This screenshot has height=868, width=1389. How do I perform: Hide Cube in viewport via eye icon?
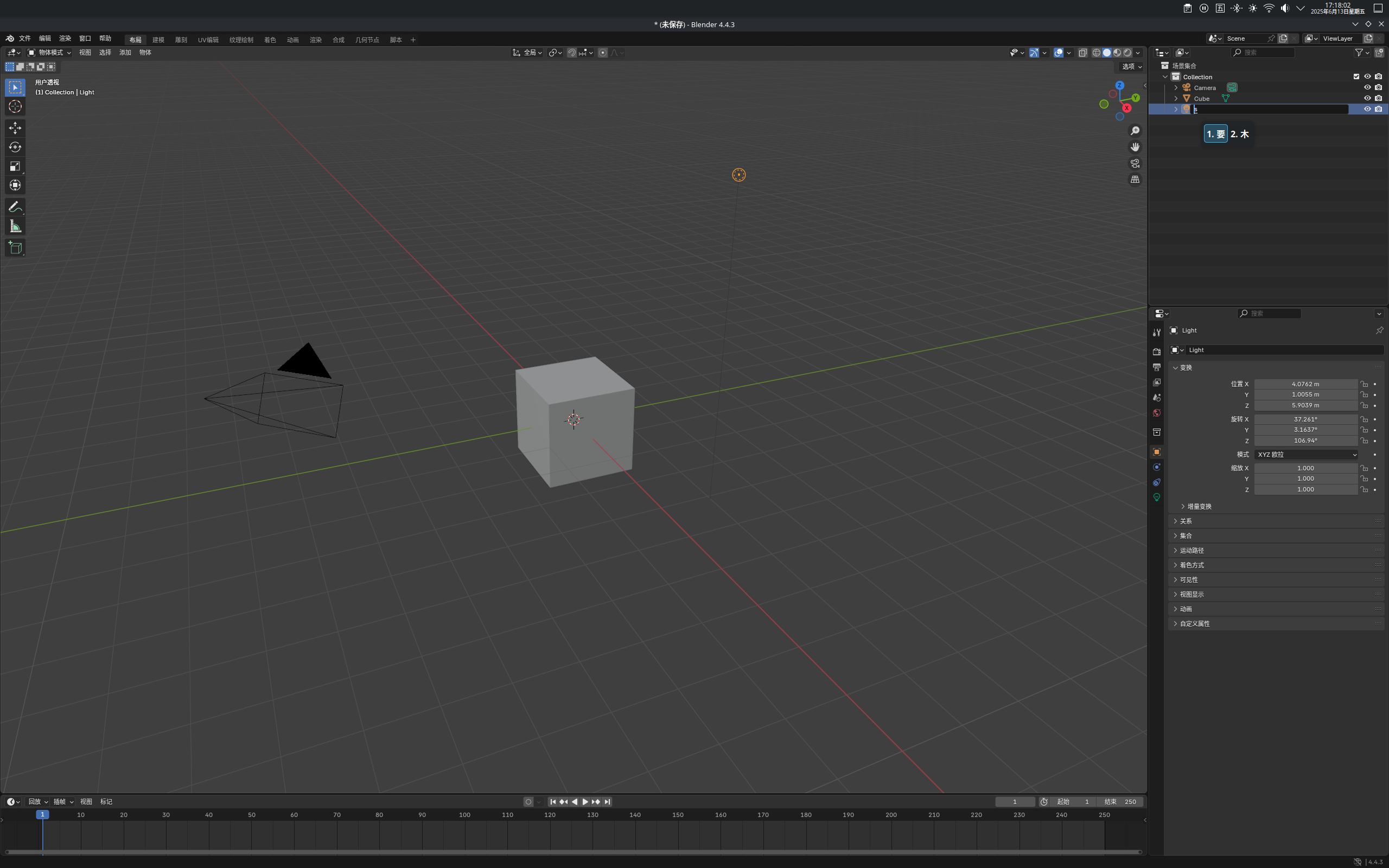[x=1367, y=98]
